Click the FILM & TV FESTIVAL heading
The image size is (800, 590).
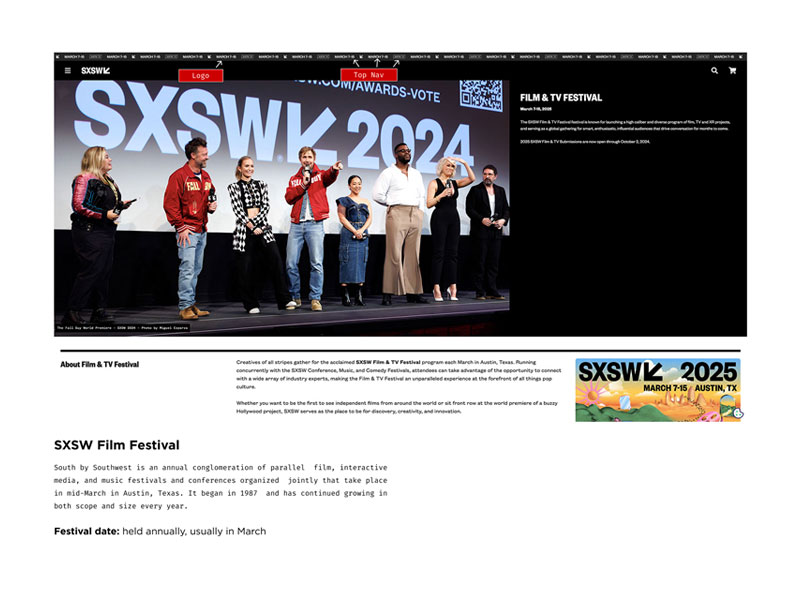coord(560,97)
